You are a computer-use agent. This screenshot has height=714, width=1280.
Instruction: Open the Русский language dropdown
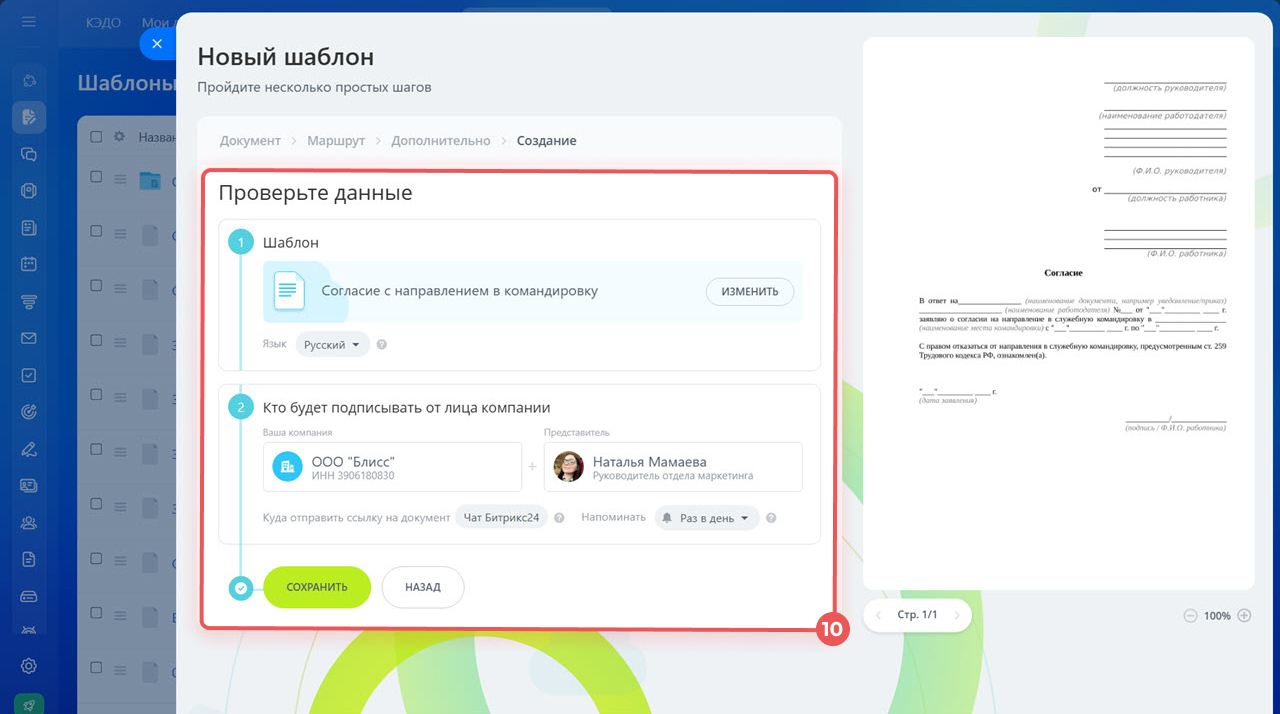click(x=332, y=345)
